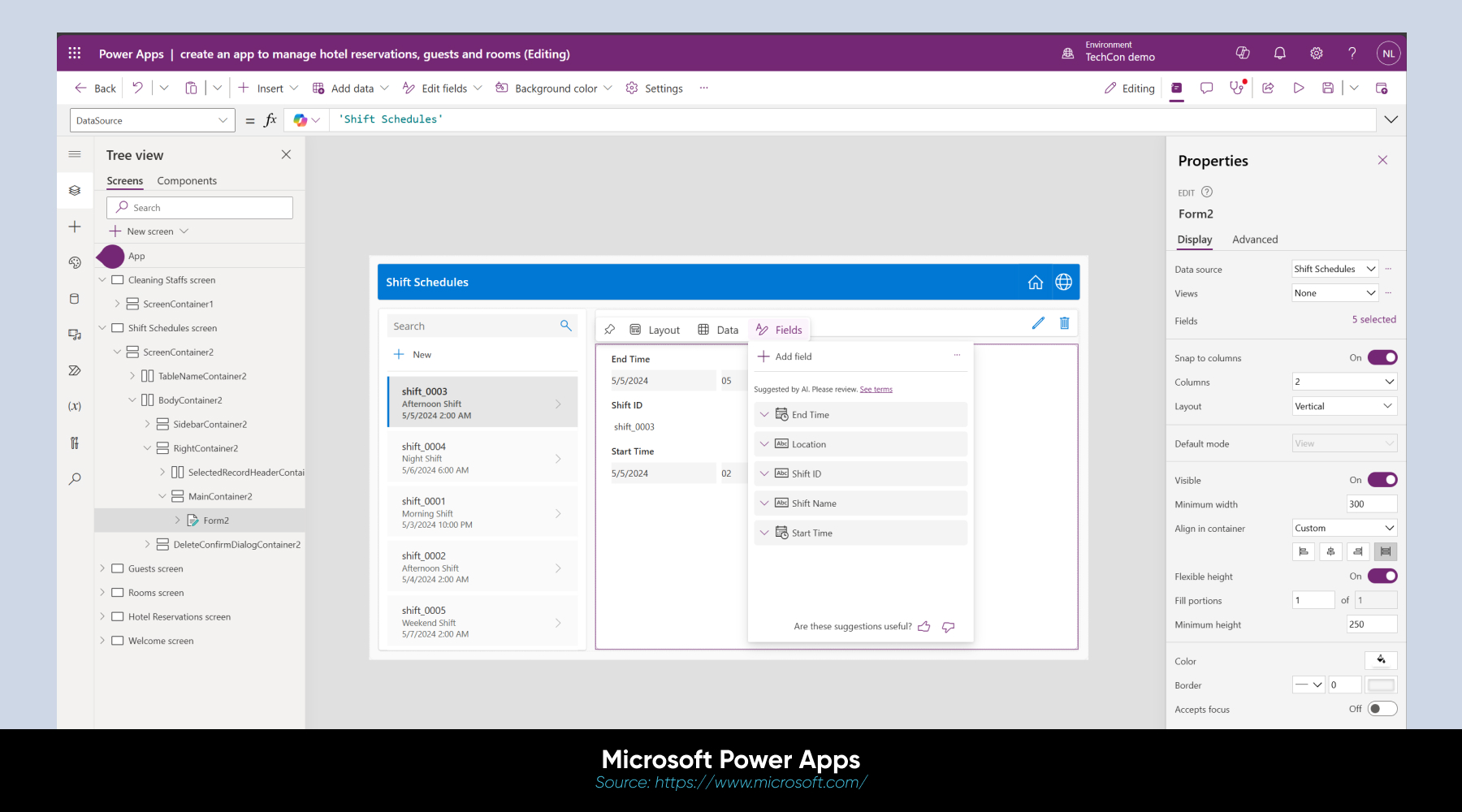Open the Media icon in sidebar

[75, 335]
